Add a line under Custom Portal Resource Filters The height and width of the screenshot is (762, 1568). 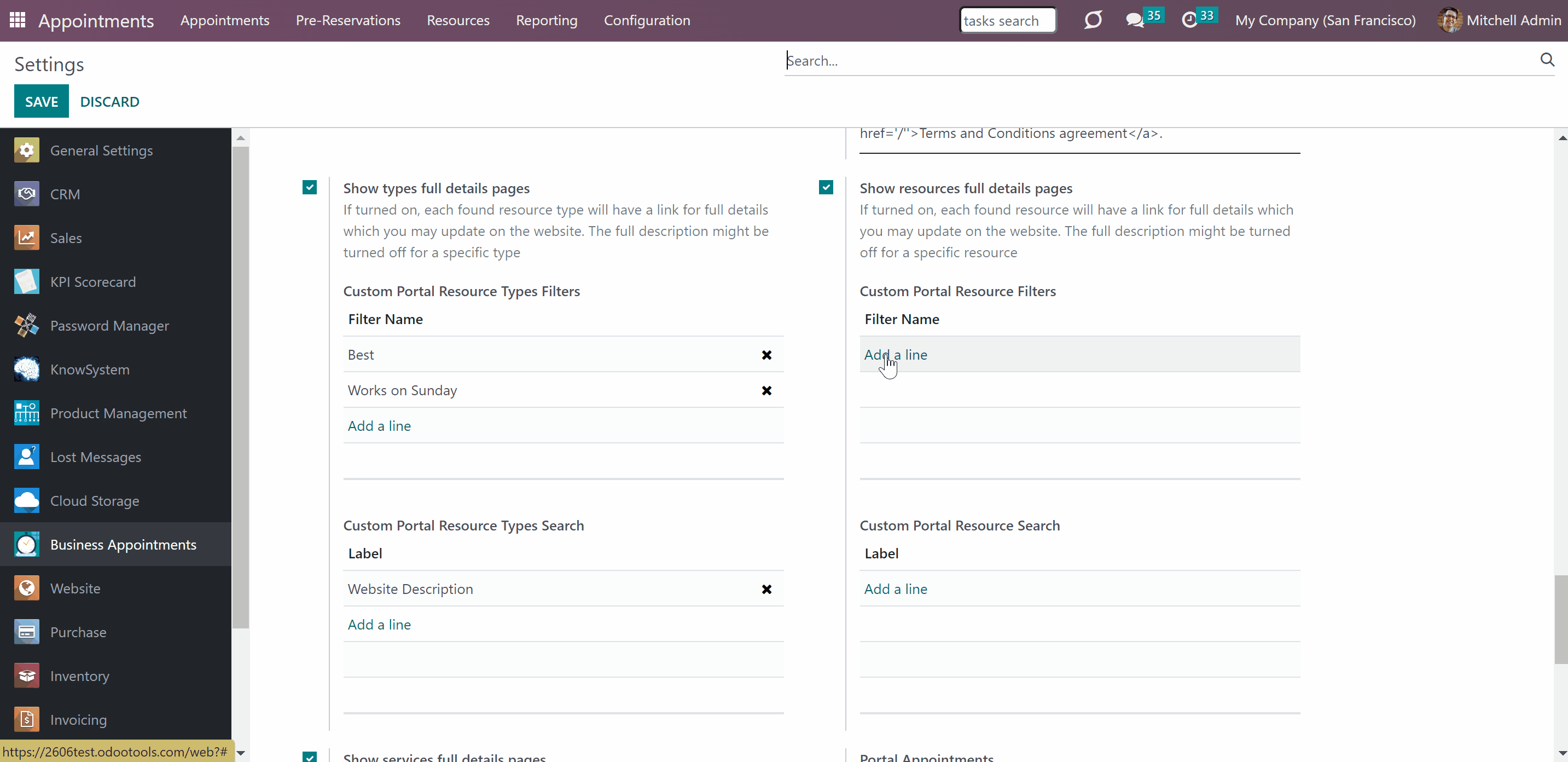[896, 355]
